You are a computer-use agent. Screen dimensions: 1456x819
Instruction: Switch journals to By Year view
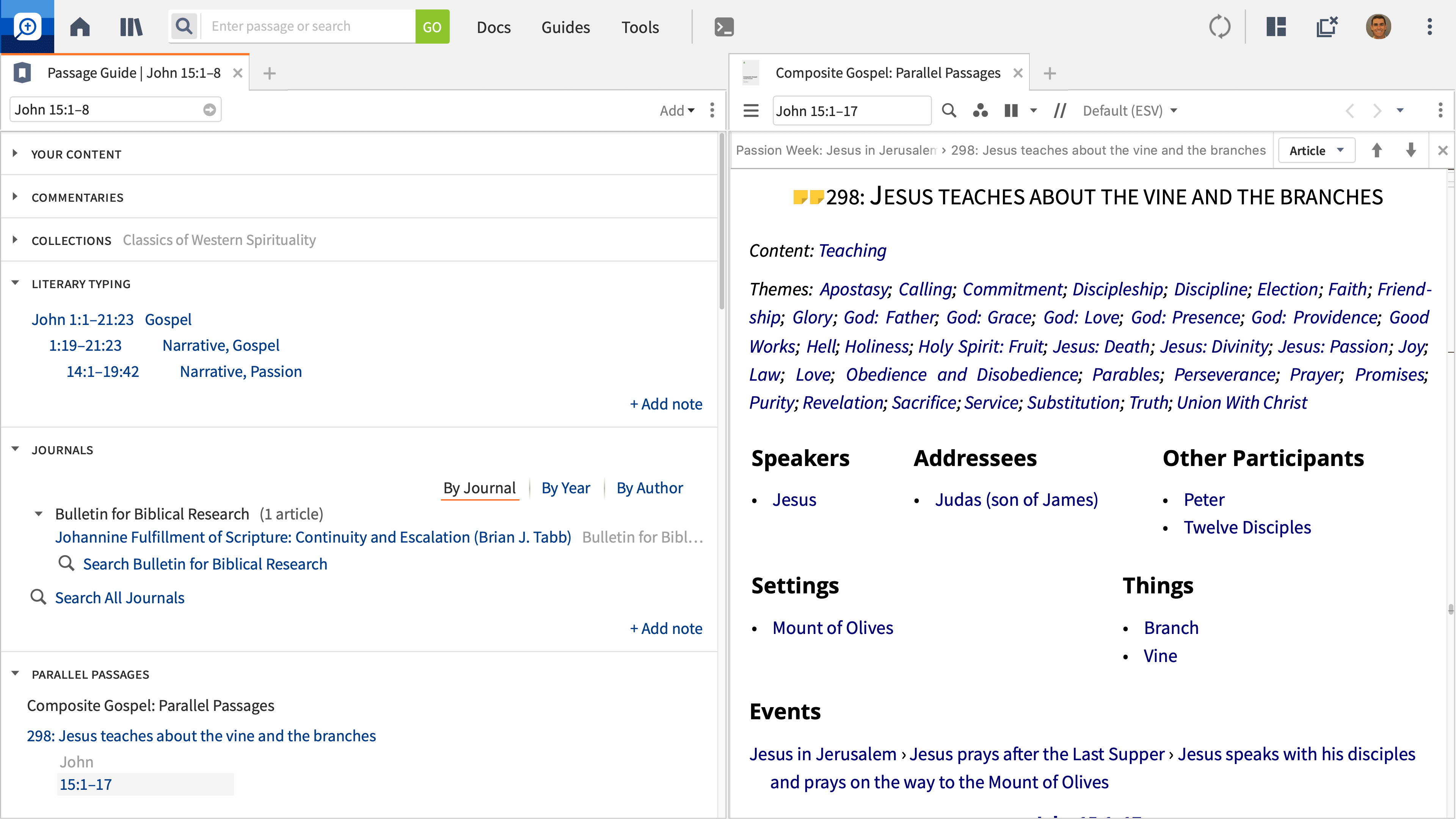(565, 488)
